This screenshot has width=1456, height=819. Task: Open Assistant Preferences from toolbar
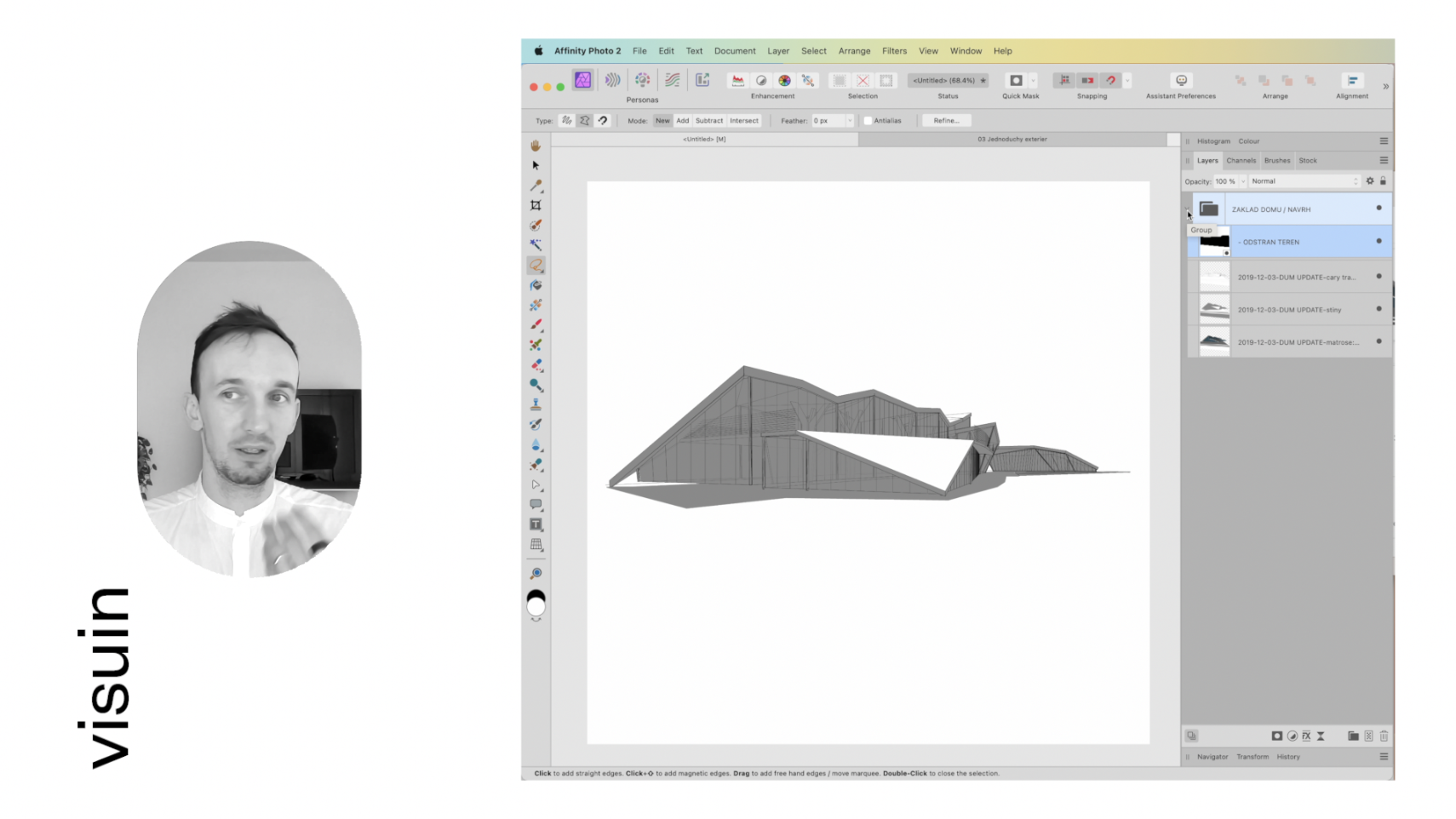pyautogui.click(x=1181, y=80)
